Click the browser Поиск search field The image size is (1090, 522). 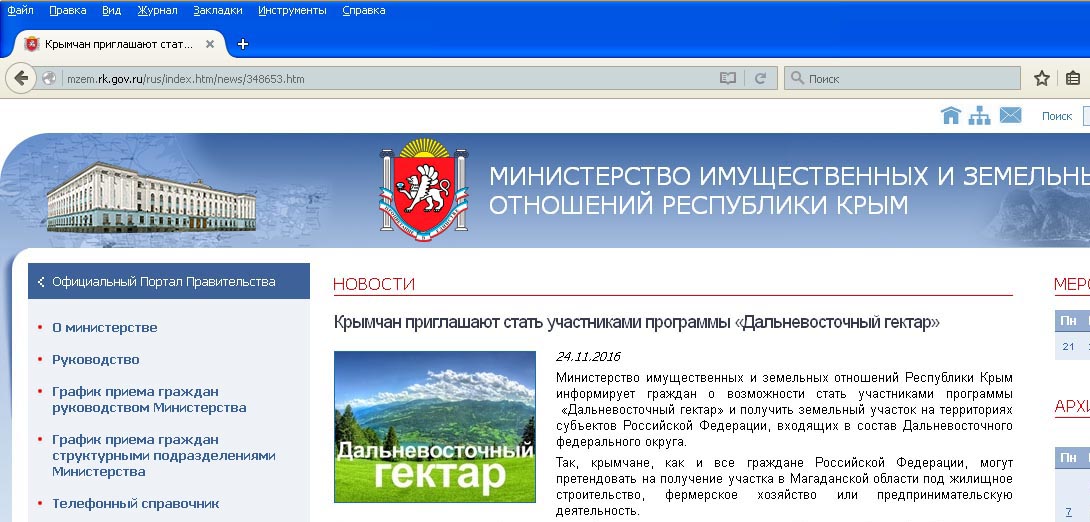[902, 79]
